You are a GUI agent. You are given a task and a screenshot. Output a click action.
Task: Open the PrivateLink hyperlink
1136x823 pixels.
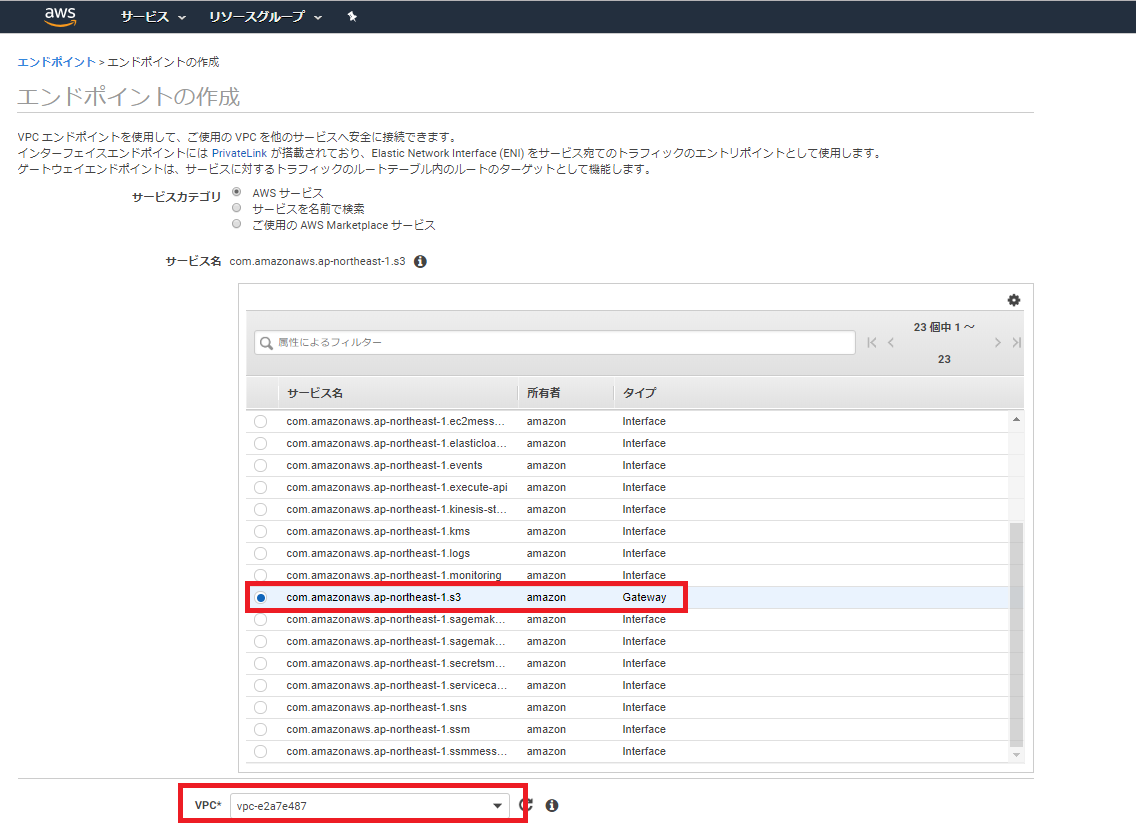point(239,153)
